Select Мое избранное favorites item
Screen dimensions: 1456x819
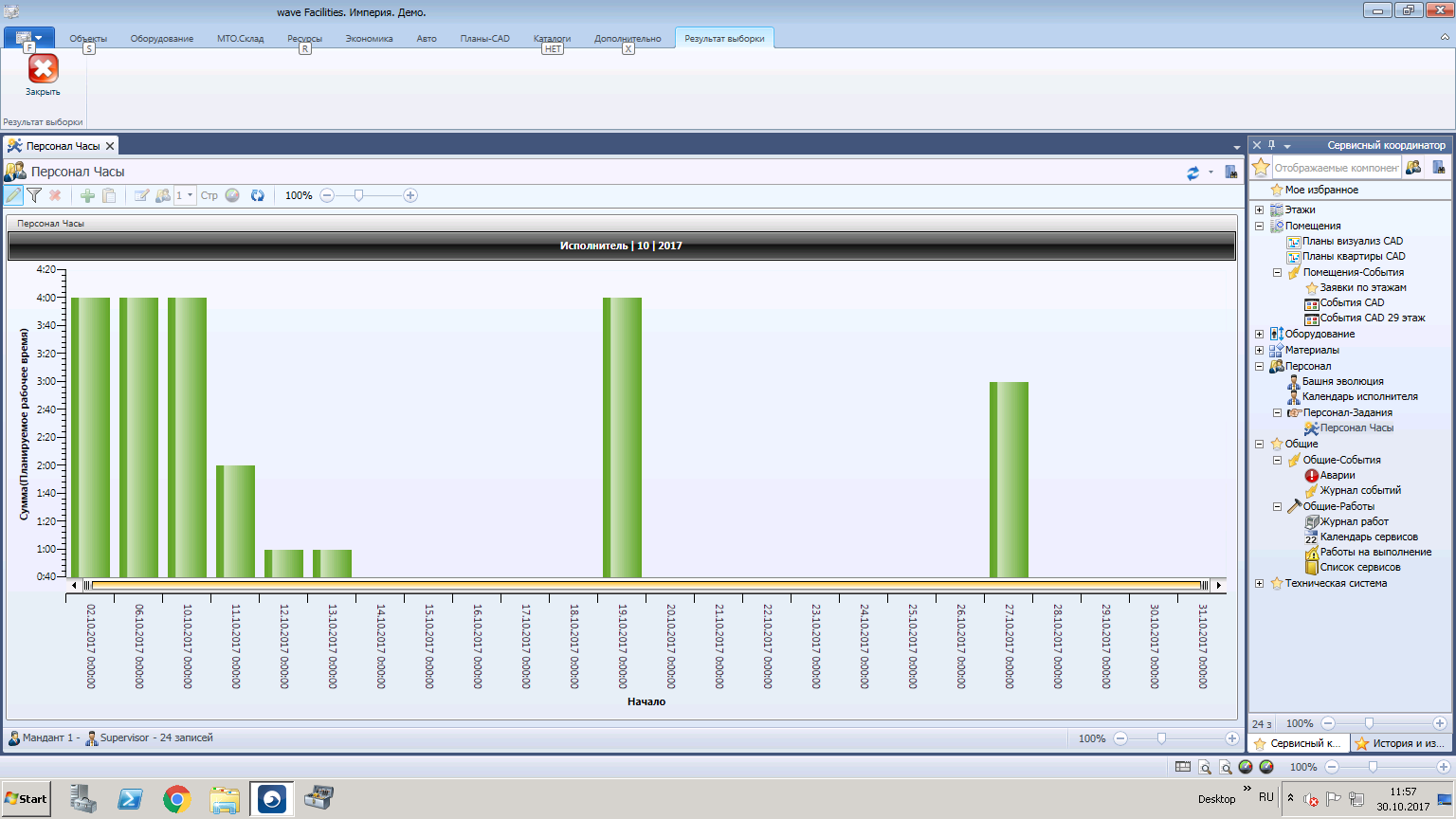point(1321,190)
